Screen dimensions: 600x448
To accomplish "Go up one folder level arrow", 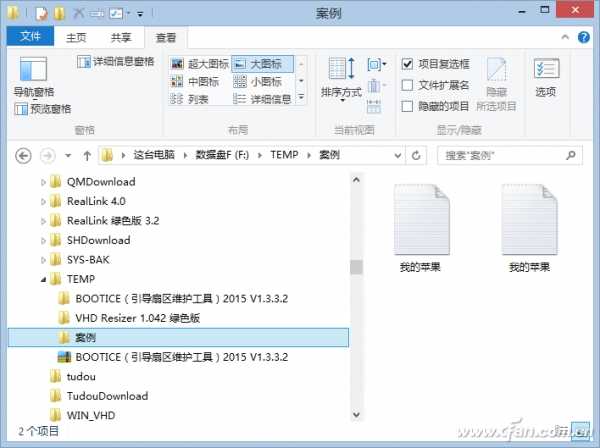I will tap(87, 156).
